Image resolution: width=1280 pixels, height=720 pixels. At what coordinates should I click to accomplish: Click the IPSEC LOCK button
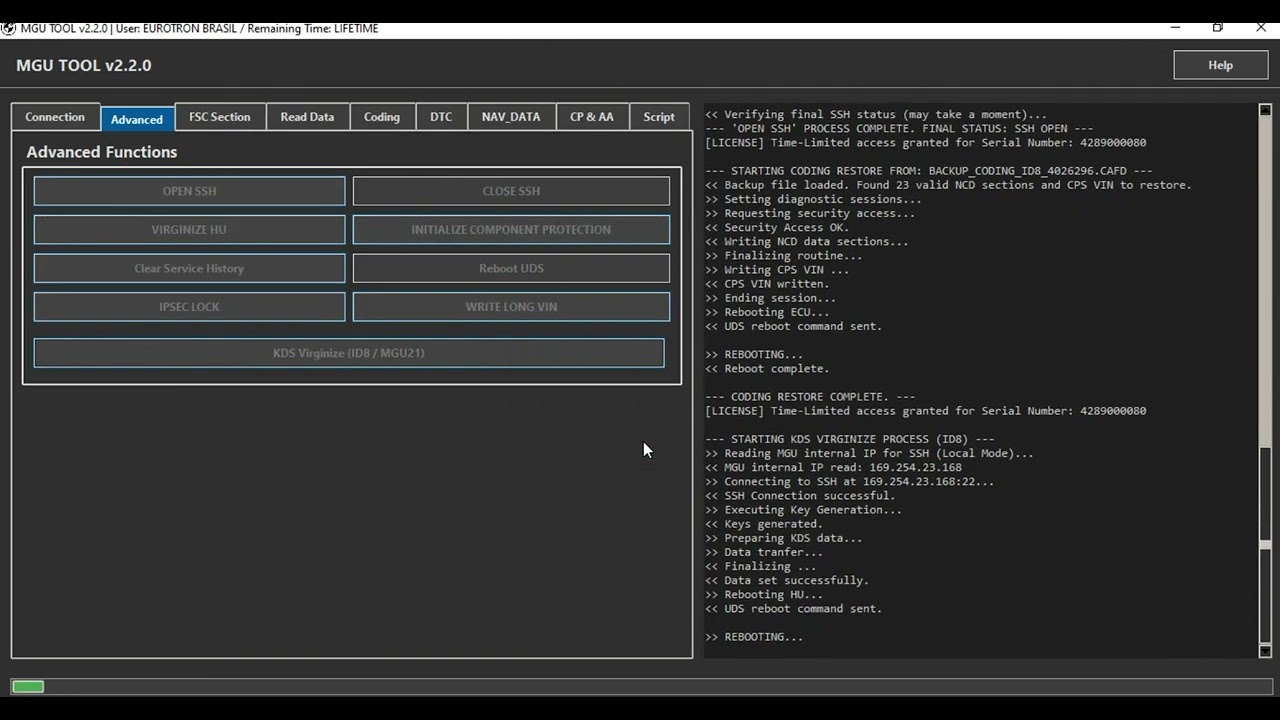189,307
